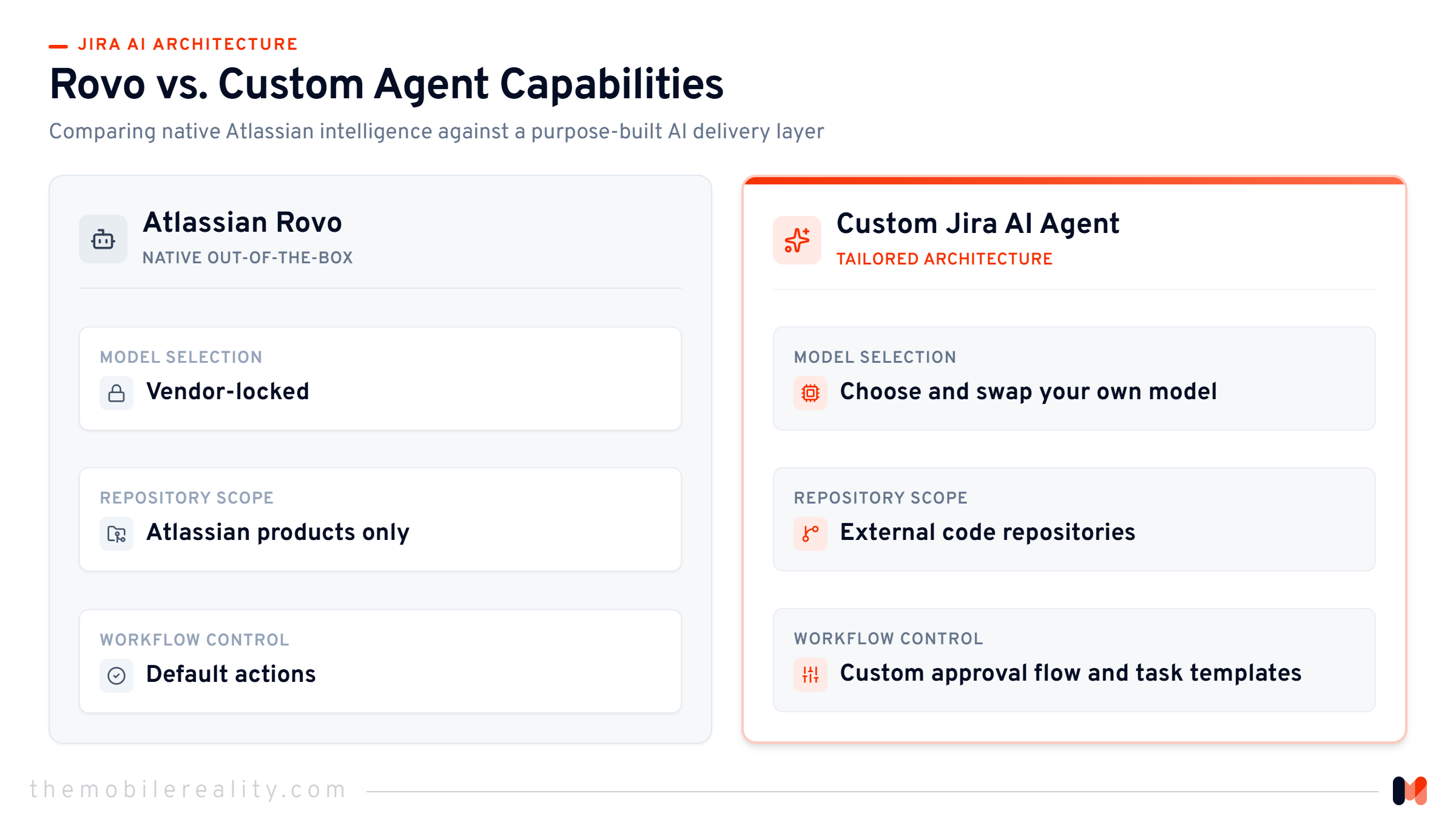Screen dimensions: 1456x819
Task: Click the 'Custom Jira AI Agent' card heading
Action: pos(977,224)
